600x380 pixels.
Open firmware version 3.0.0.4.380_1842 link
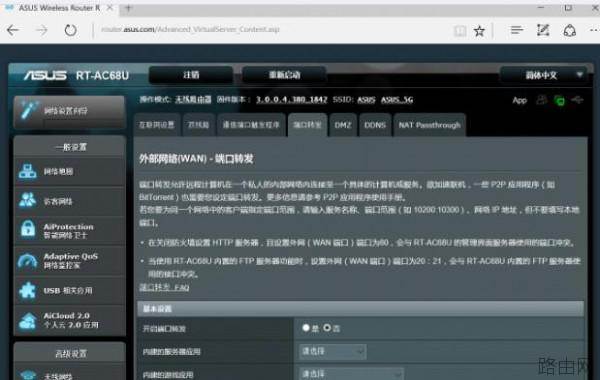(292, 99)
